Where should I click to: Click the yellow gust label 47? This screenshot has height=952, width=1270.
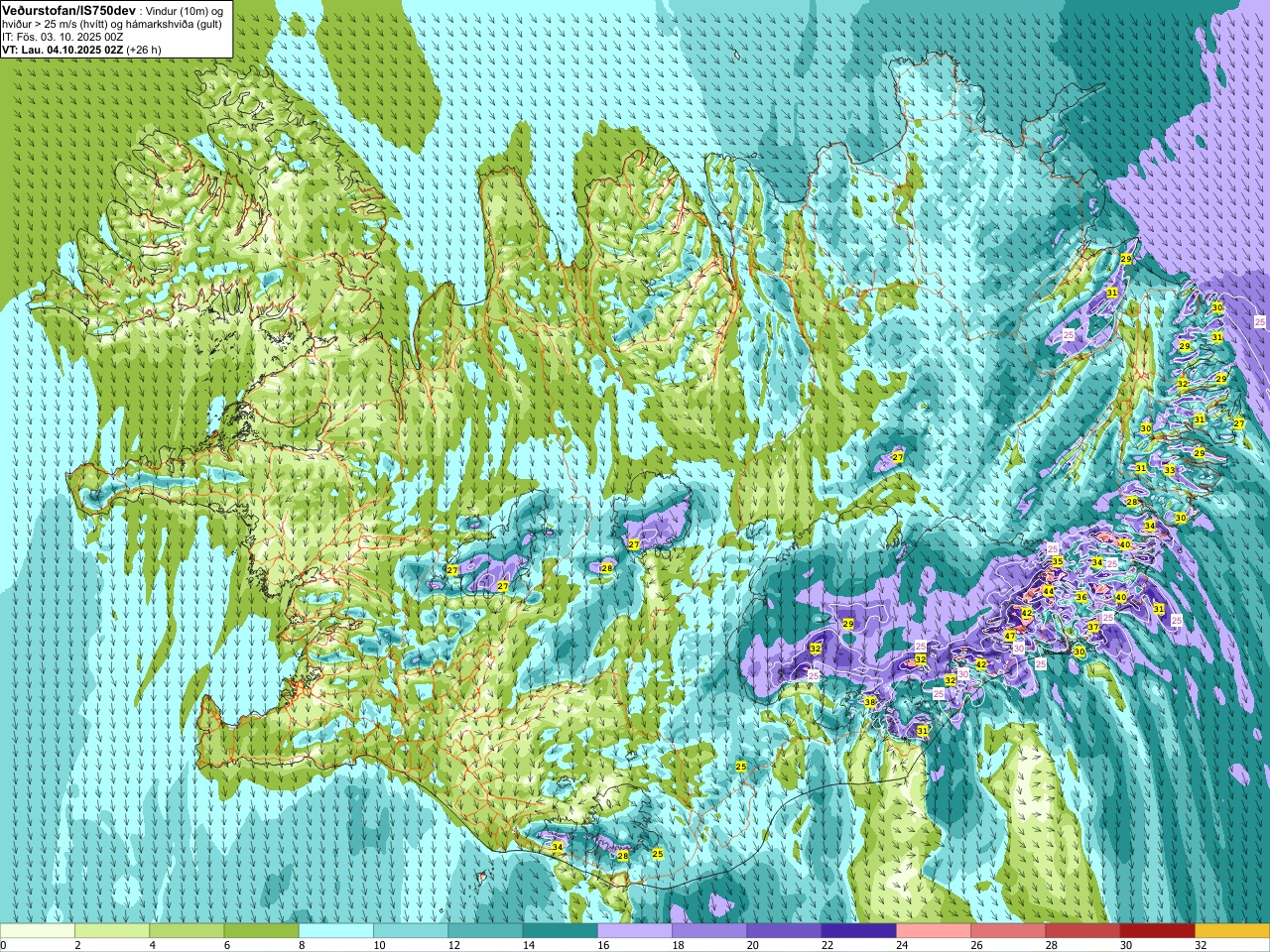click(x=1009, y=636)
